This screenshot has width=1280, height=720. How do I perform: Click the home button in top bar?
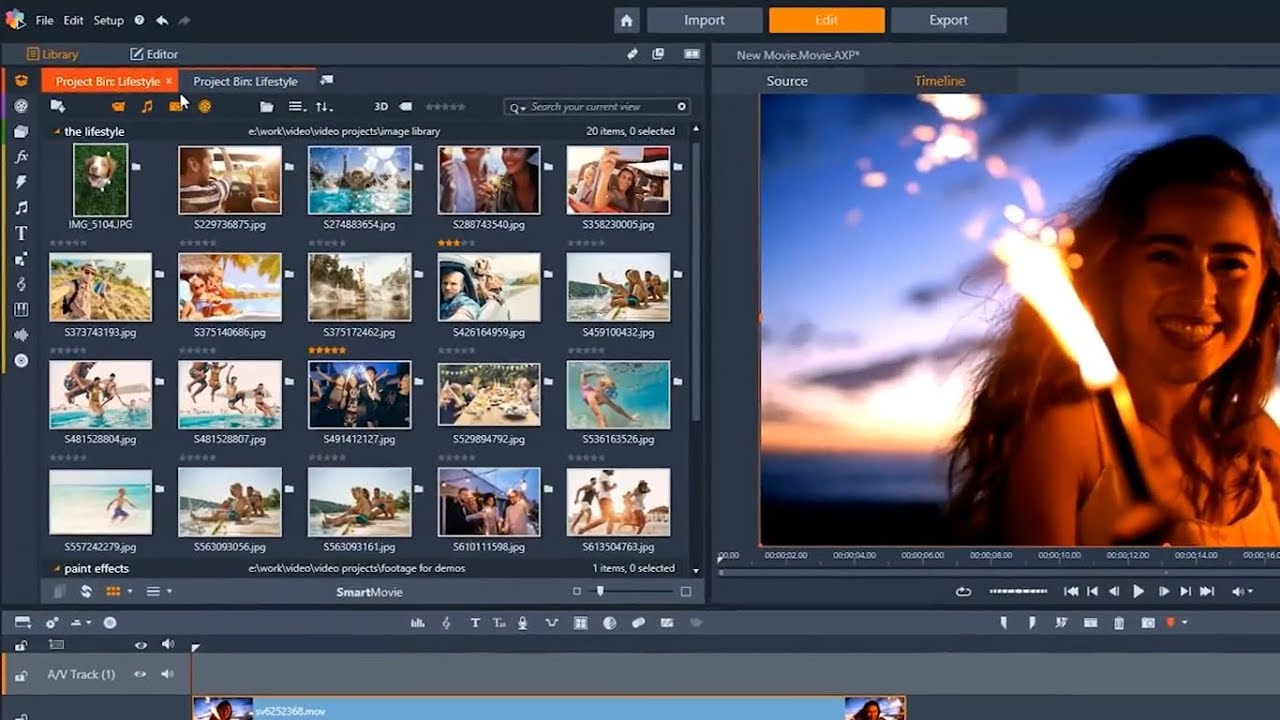626,20
